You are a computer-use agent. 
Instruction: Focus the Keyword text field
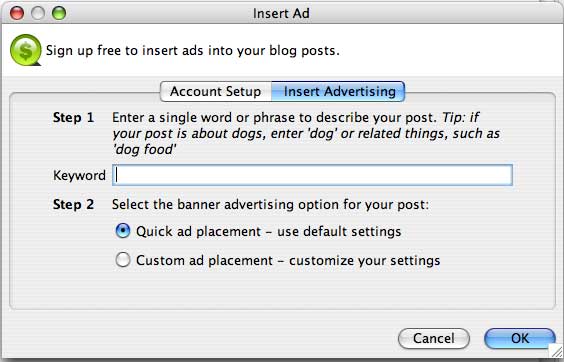pos(312,175)
